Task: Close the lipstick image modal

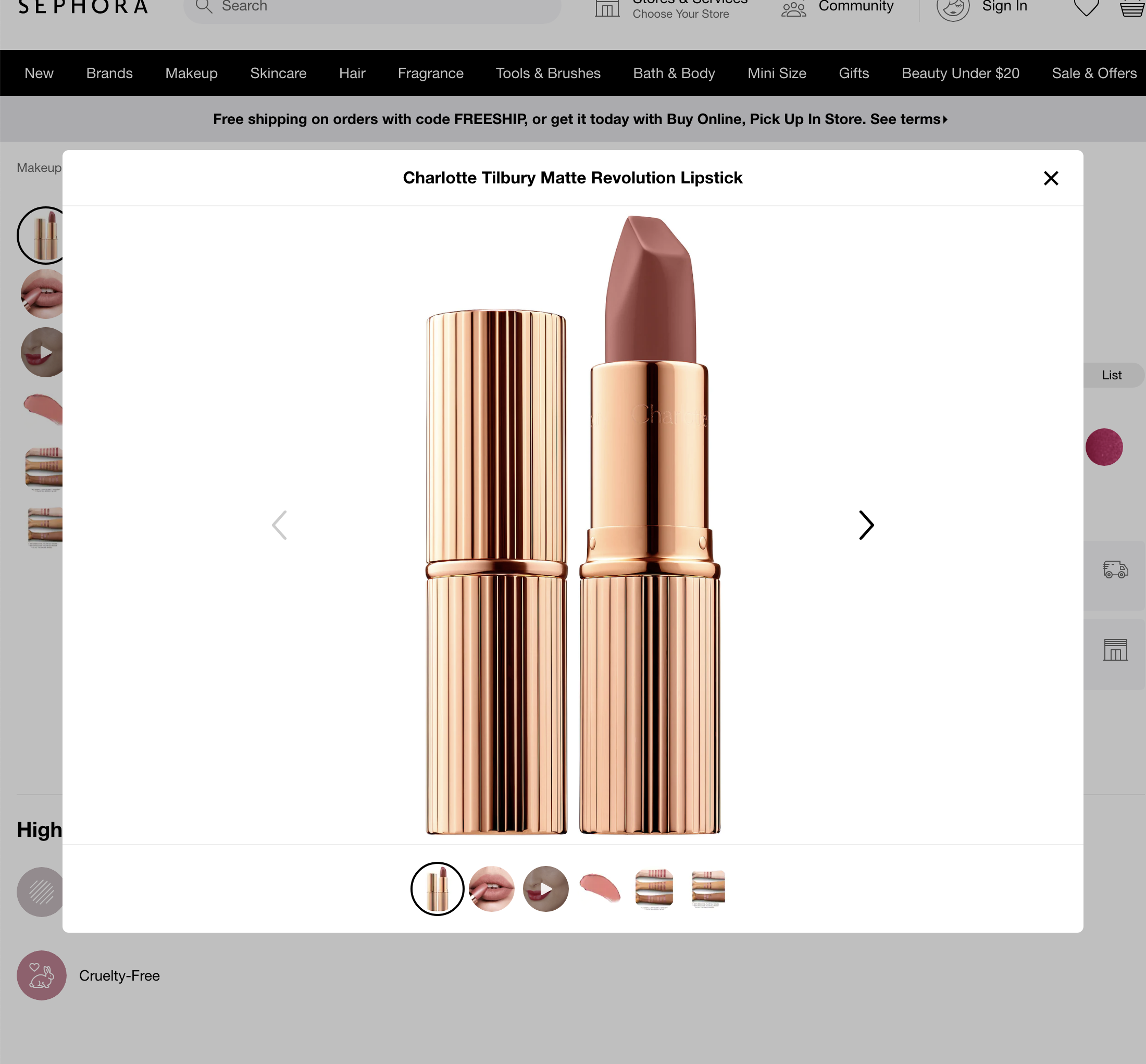Action: pos(1051,179)
